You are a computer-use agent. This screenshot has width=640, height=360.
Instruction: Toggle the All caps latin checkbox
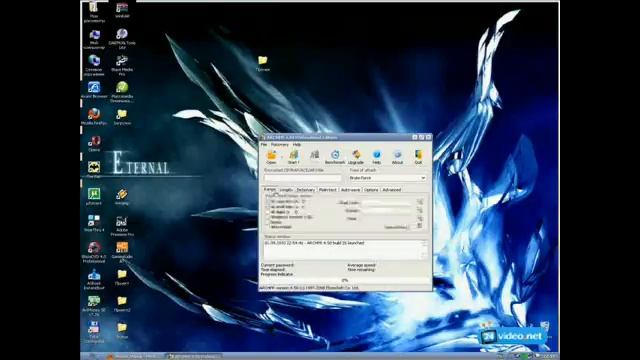click(x=268, y=202)
